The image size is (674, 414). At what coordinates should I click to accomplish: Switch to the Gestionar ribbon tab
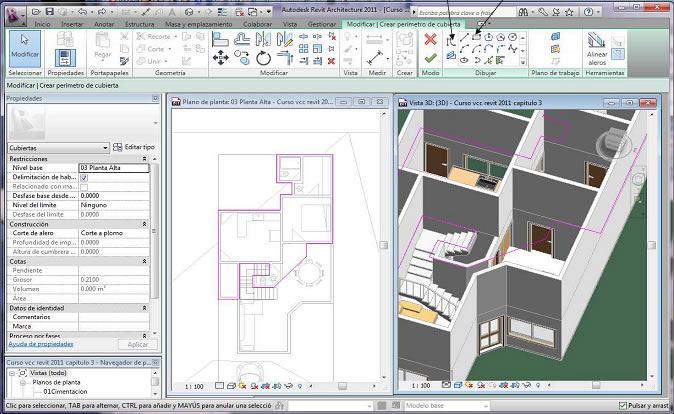321,22
